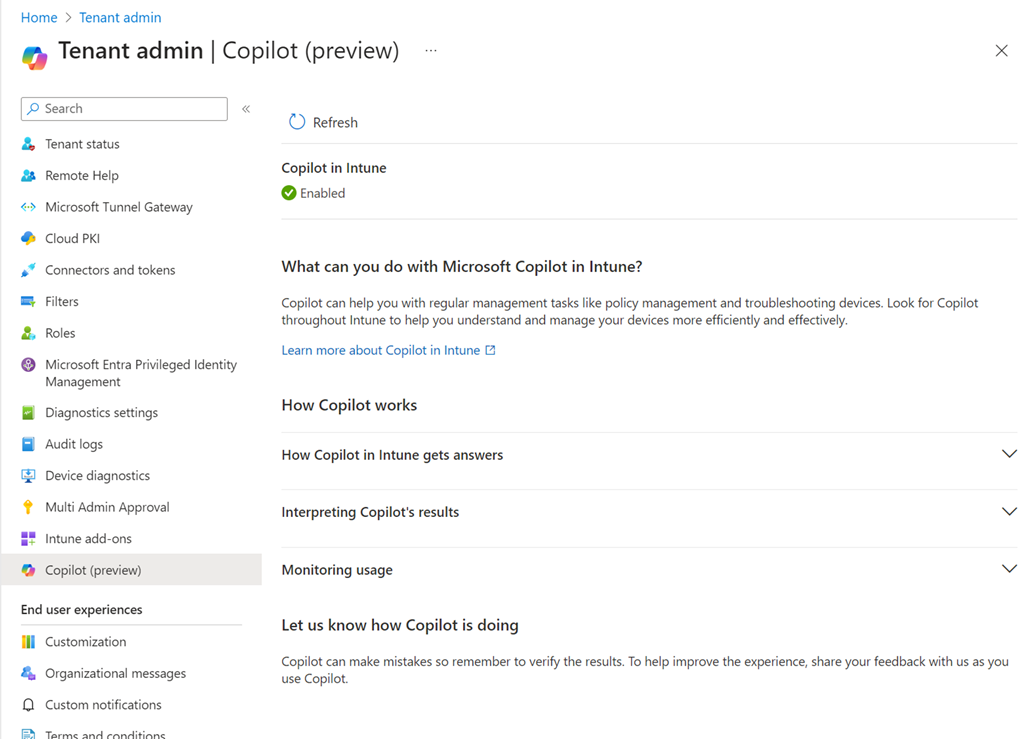Image resolution: width=1024 pixels, height=739 pixels.
Task: Select the Multi Admin Approval key icon
Action: tap(28, 507)
